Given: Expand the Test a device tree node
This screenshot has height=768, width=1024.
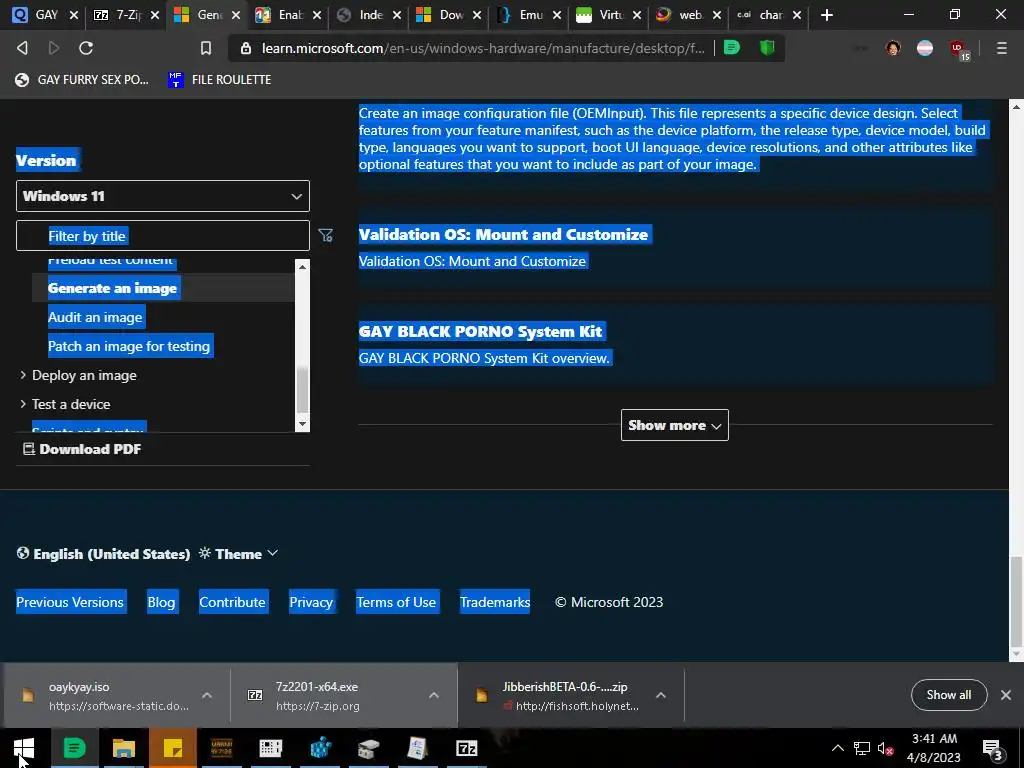Looking at the screenshot, I should pos(23,404).
